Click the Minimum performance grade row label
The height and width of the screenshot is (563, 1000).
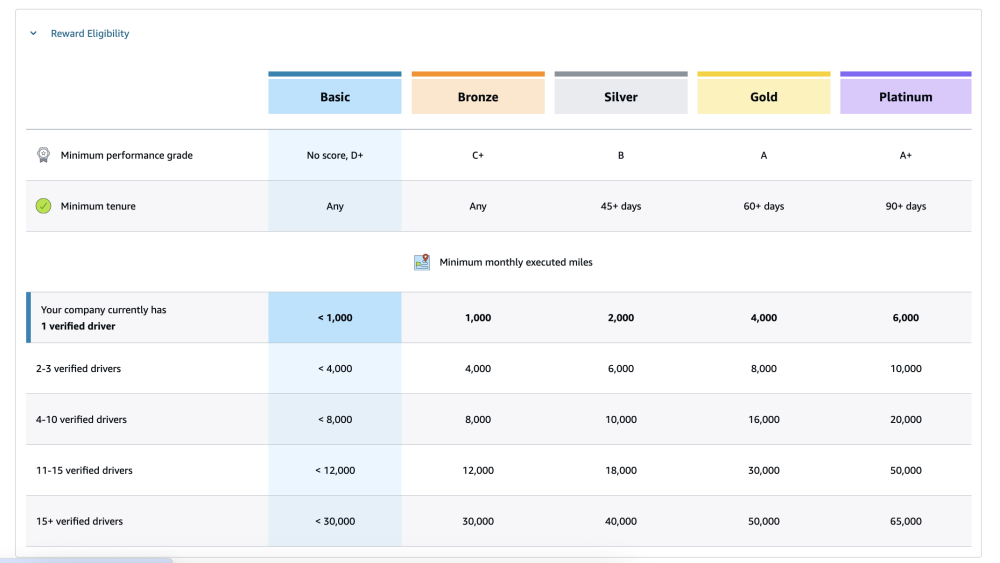point(126,155)
